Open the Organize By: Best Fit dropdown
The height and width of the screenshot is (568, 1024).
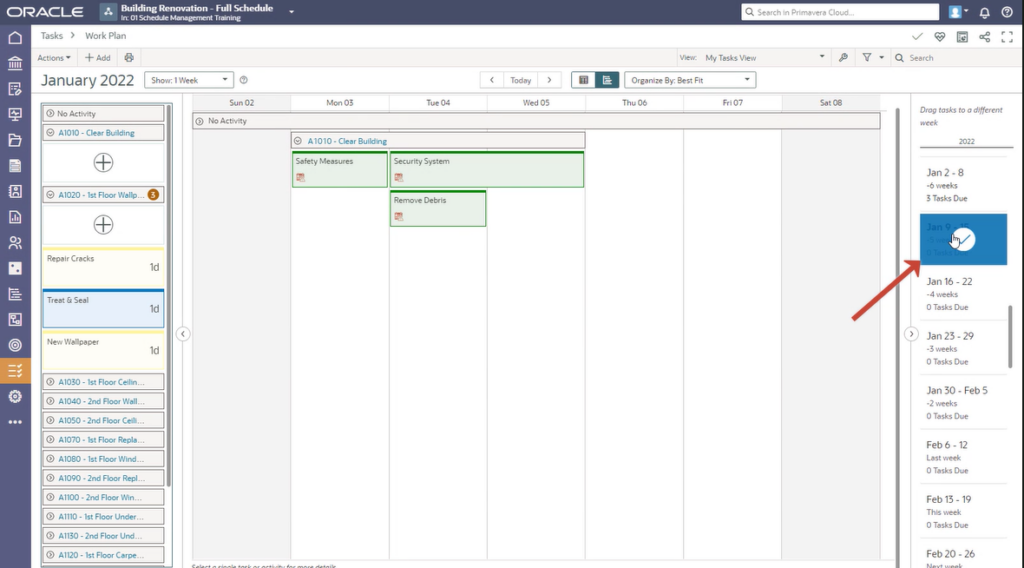tap(691, 80)
